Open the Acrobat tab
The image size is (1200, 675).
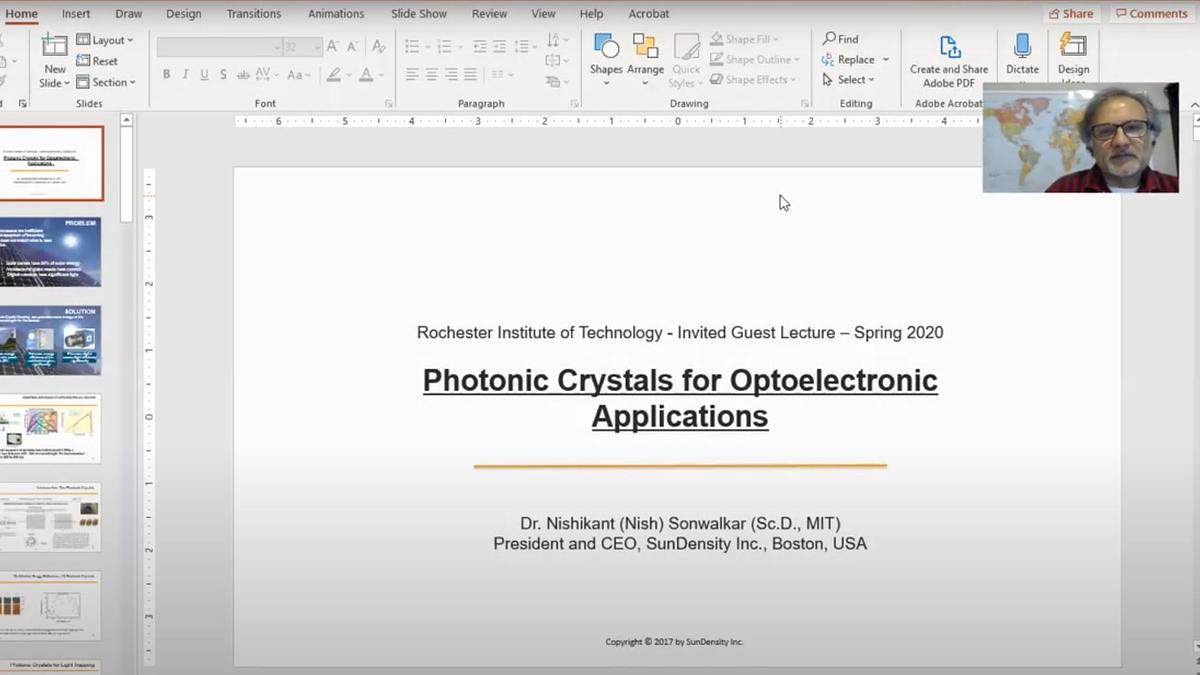649,14
